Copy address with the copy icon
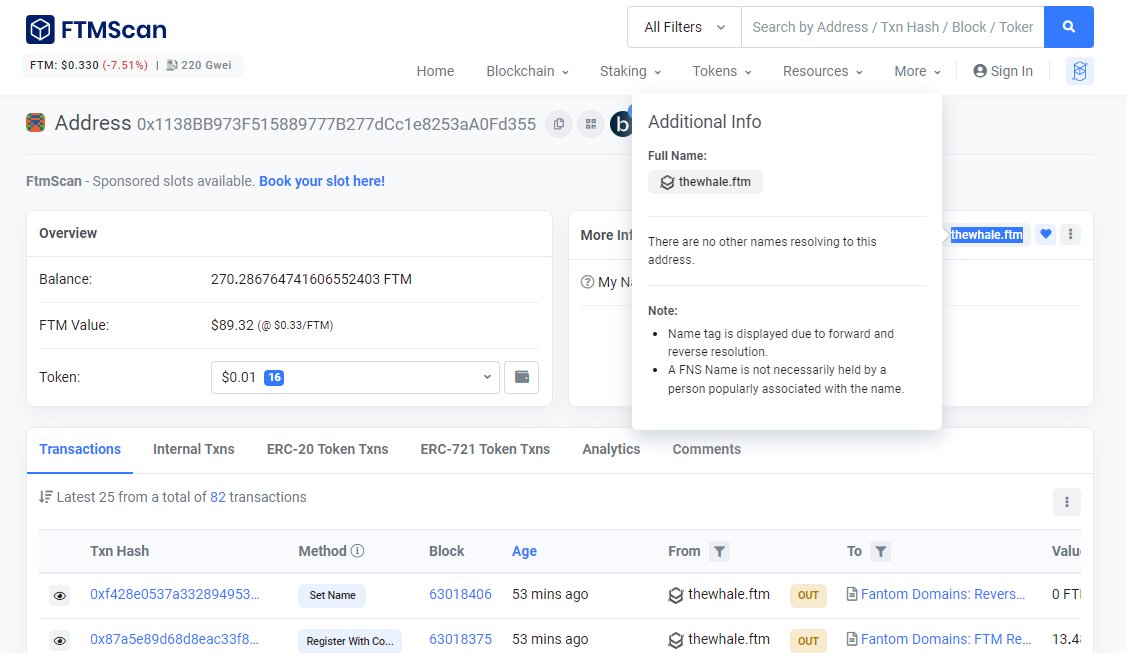The width and height of the screenshot is (1127, 653). pyautogui.click(x=558, y=124)
